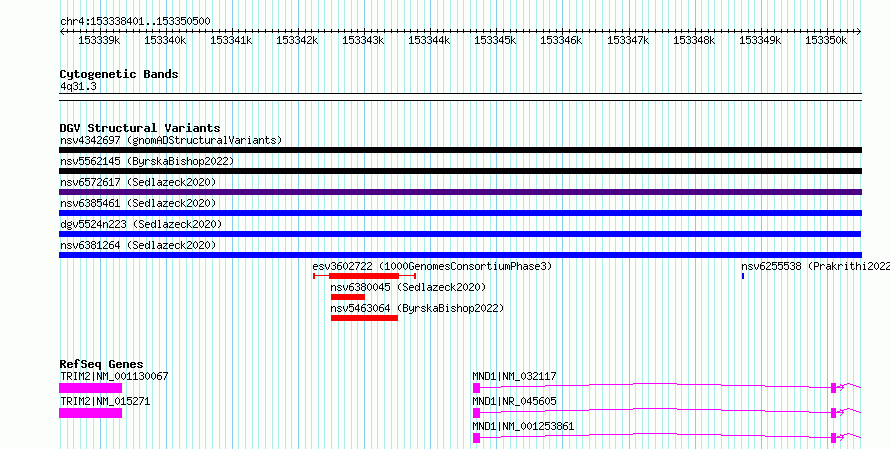Click the second exon of MND1|NM_001253861
The width and height of the screenshot is (890, 449).
pos(833,438)
